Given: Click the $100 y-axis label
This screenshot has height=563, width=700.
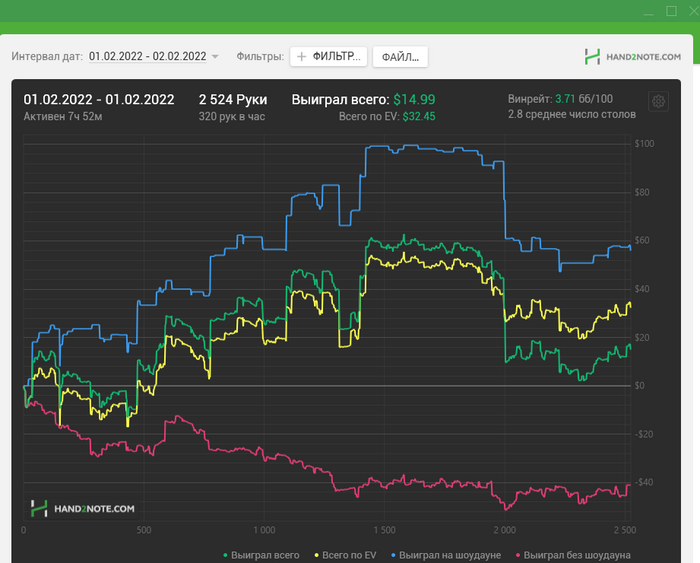Looking at the screenshot, I should pos(644,143).
